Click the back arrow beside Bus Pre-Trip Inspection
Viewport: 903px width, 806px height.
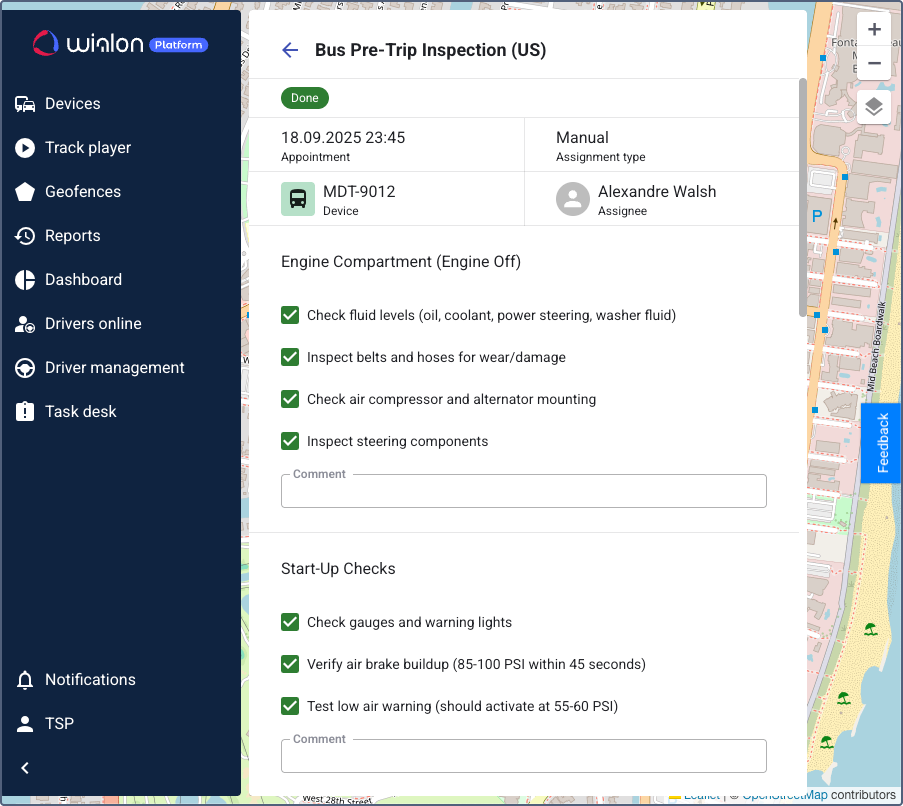point(290,50)
